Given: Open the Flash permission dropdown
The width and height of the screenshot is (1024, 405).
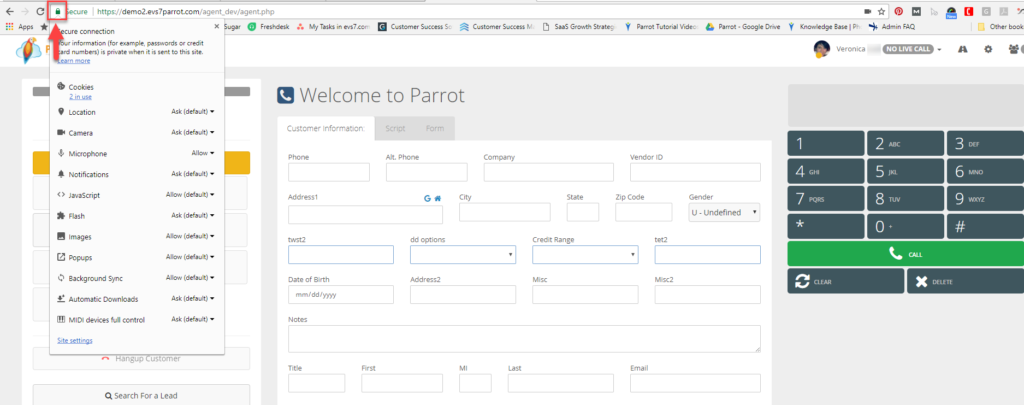Looking at the screenshot, I should point(193,216).
